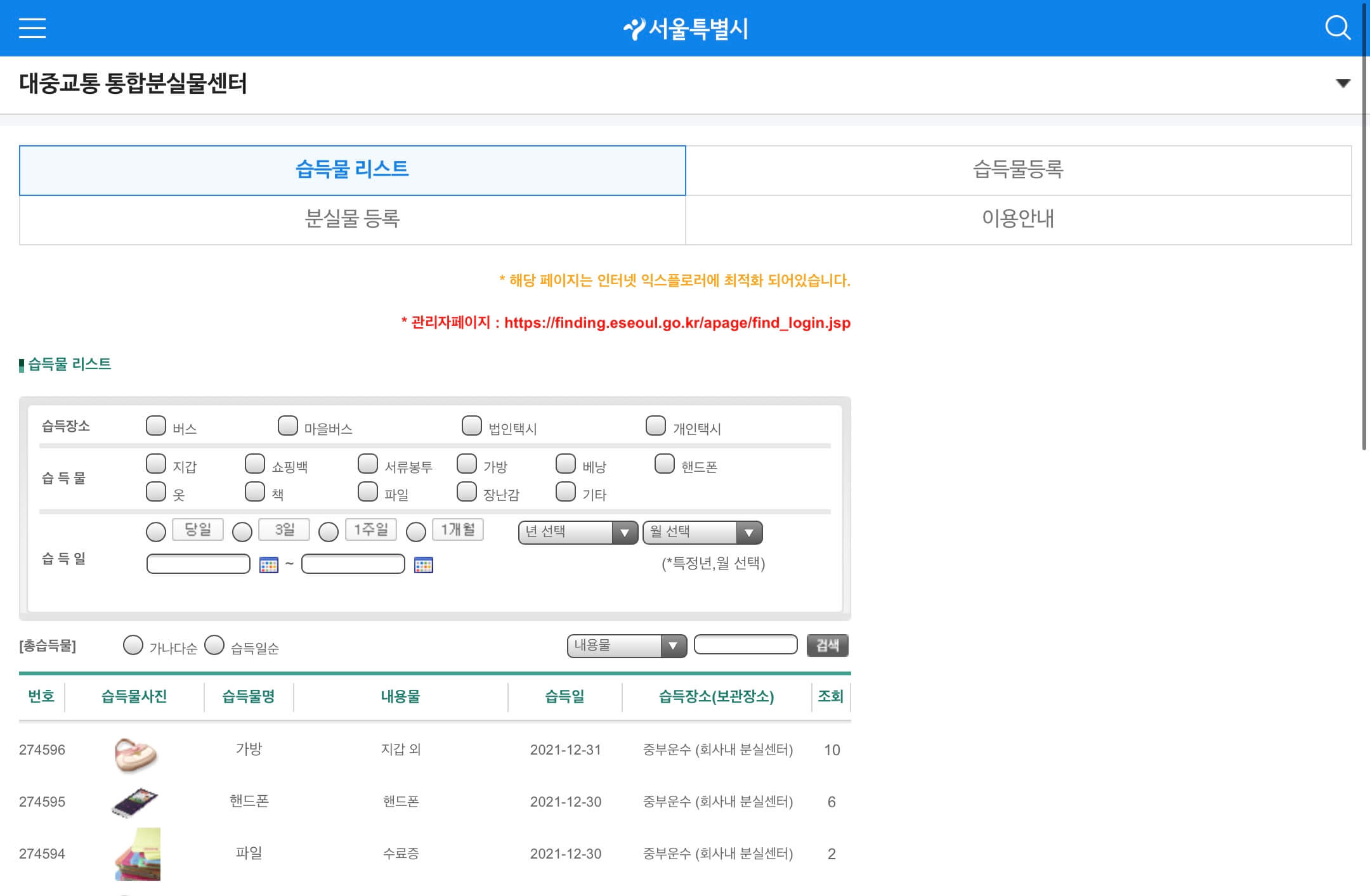Click the search keyword input field
This screenshot has width=1370, height=896.
click(745, 645)
